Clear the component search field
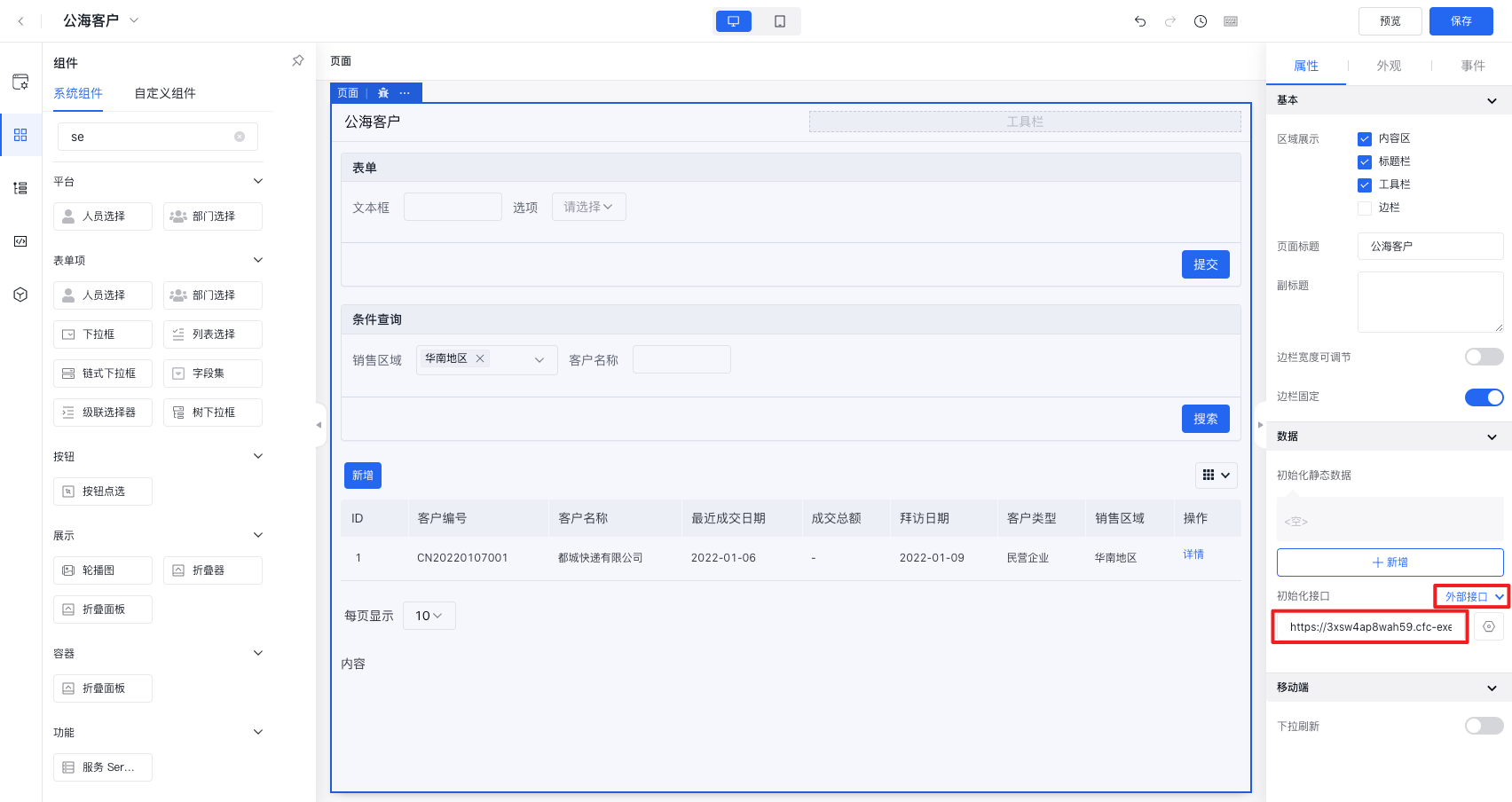Screen dimensions: 1512x802 coord(240,137)
